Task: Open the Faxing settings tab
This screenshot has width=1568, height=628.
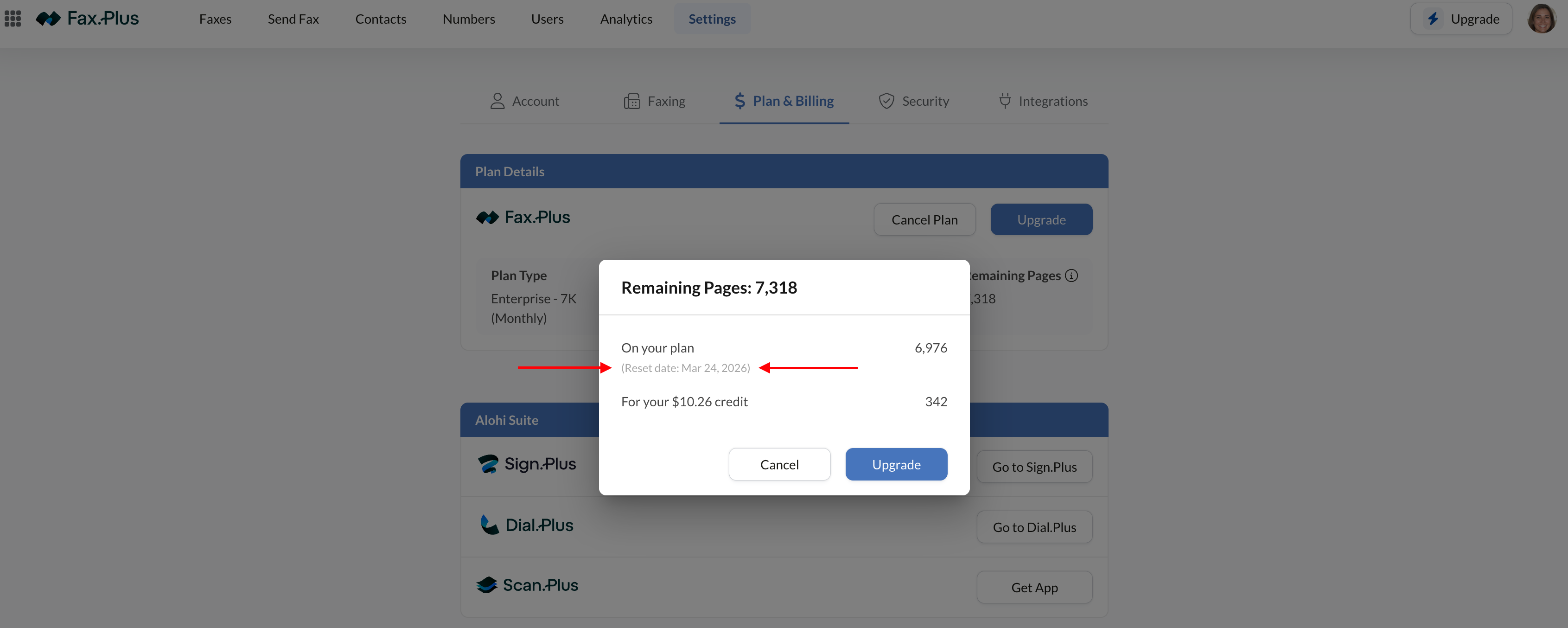Action: (x=655, y=101)
